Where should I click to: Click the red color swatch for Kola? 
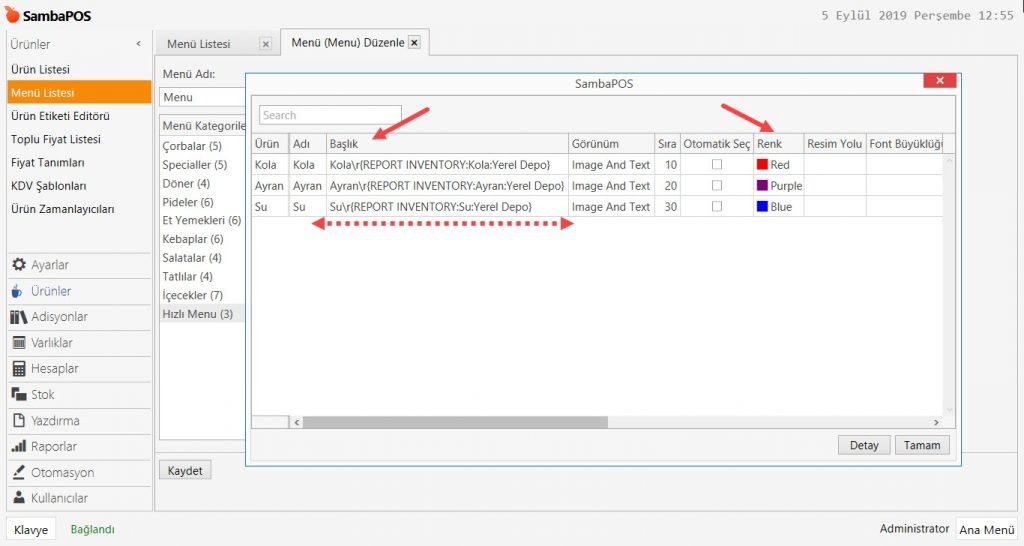pyautogui.click(x=762, y=165)
